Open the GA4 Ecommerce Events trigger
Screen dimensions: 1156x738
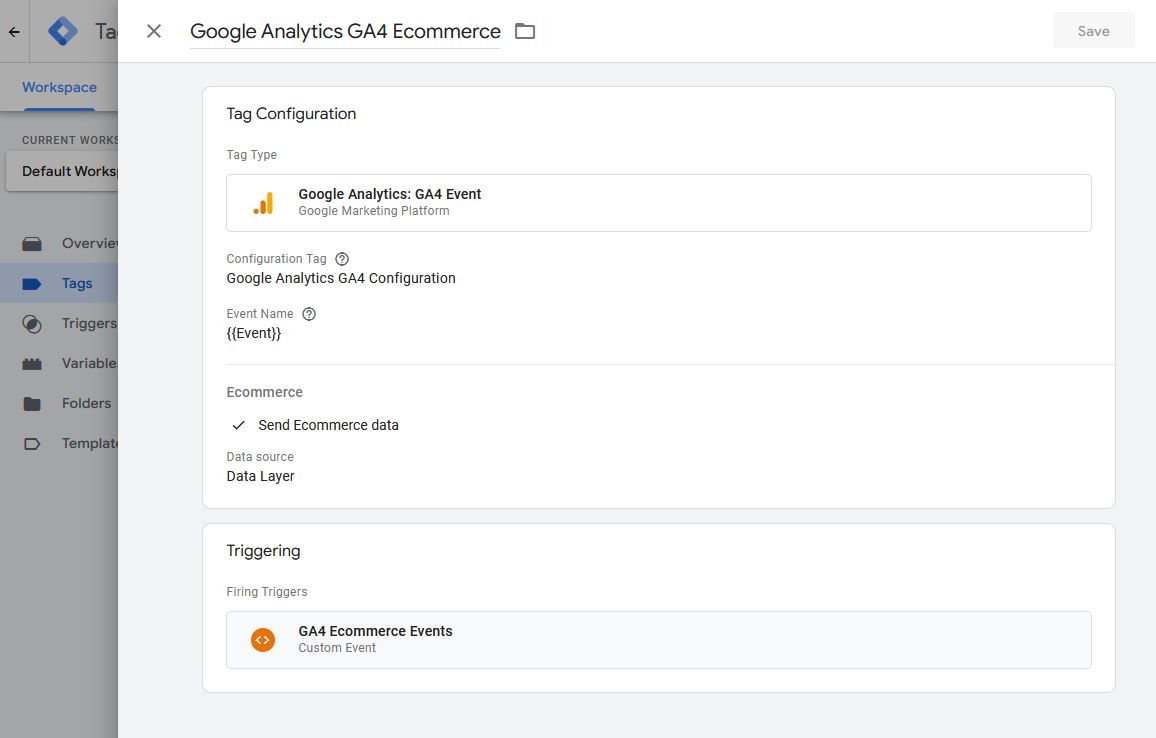coord(658,640)
